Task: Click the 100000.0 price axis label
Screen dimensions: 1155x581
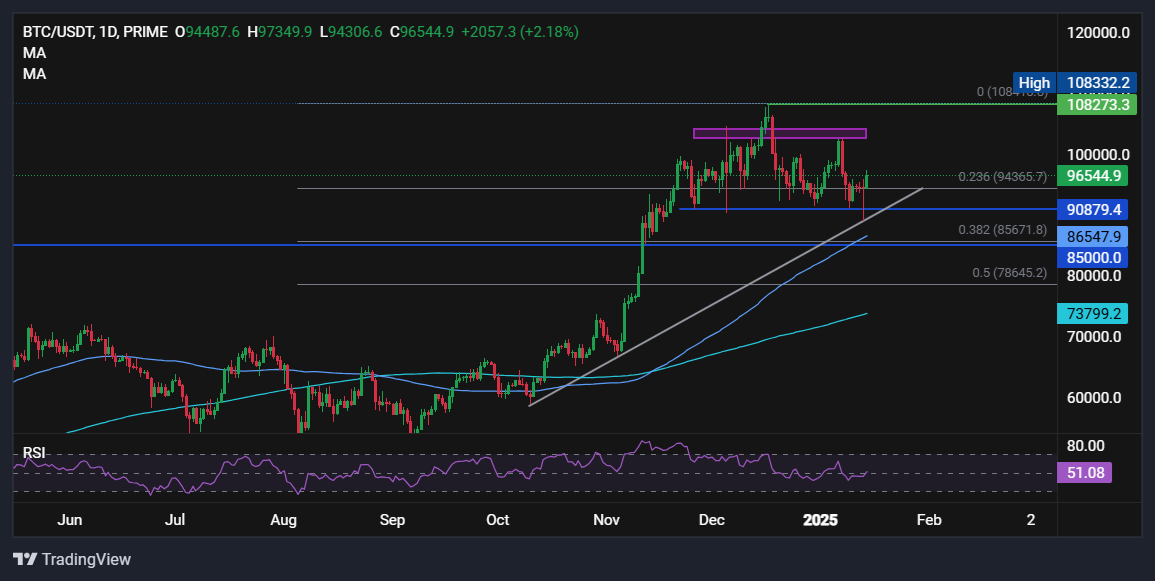Action: coord(1098,155)
